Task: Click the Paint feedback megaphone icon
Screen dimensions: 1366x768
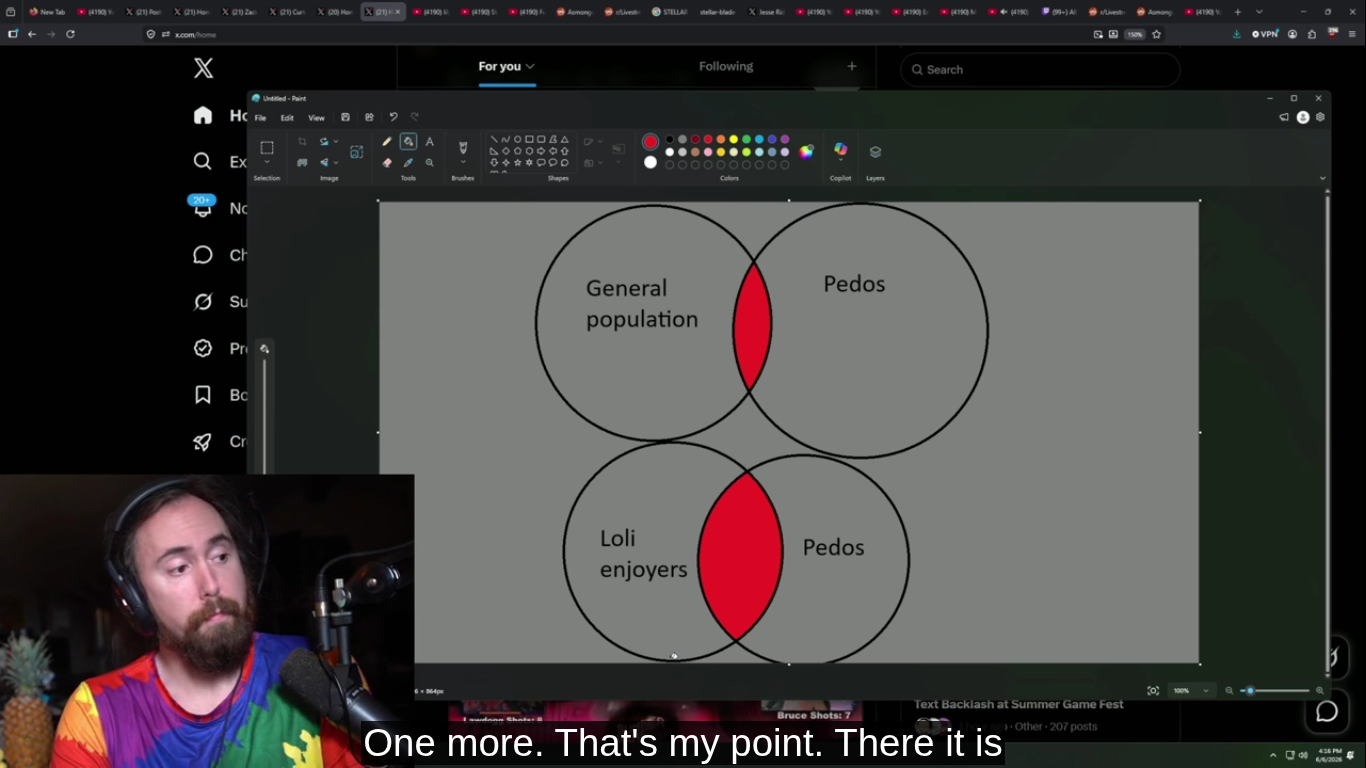Action: (x=1284, y=117)
